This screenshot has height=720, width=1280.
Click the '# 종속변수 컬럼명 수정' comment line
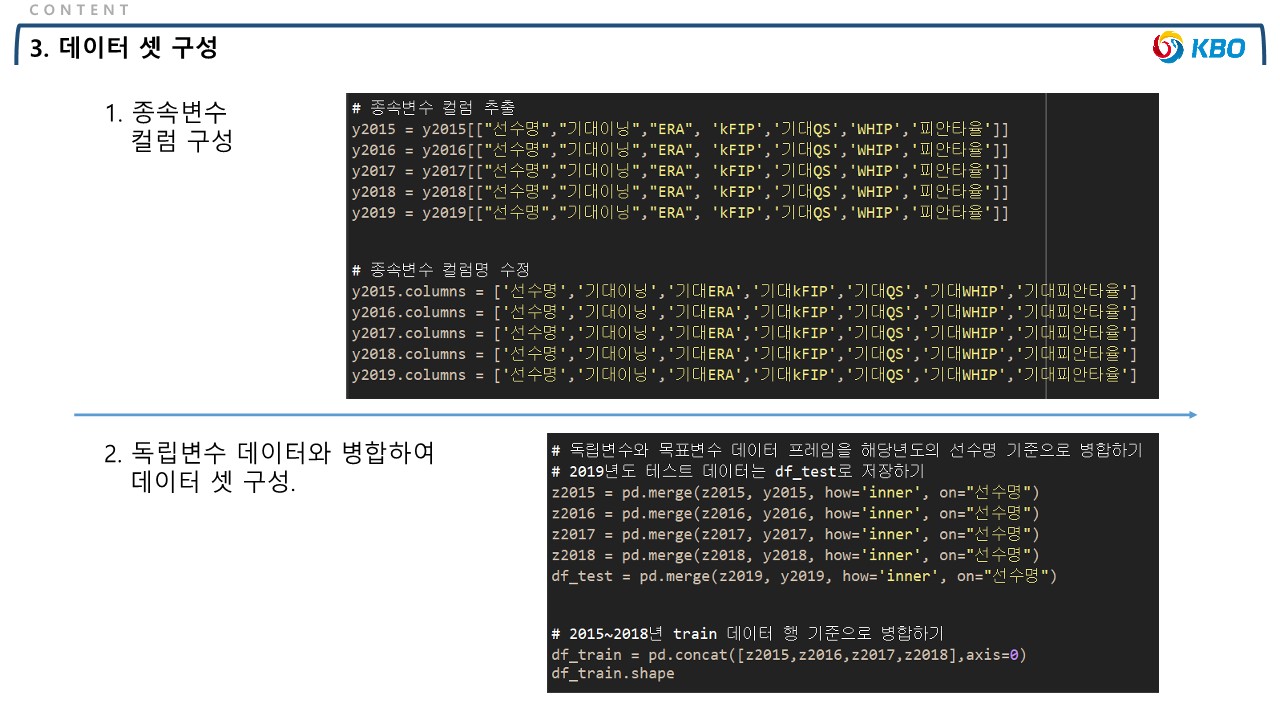440,270
